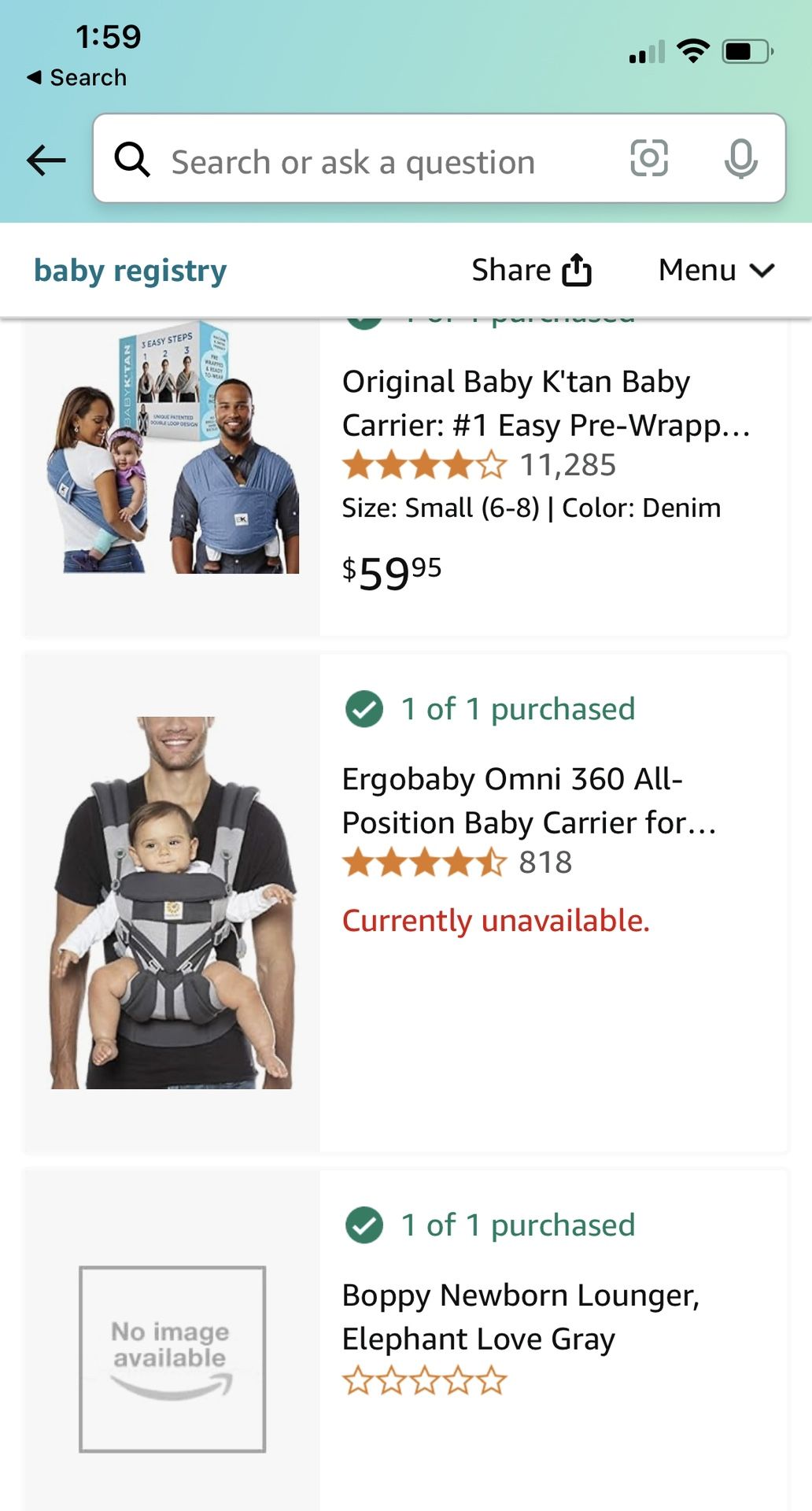Tap the Menu chevron arrow
Image resolution: width=812 pixels, height=1511 pixels.
(x=762, y=271)
